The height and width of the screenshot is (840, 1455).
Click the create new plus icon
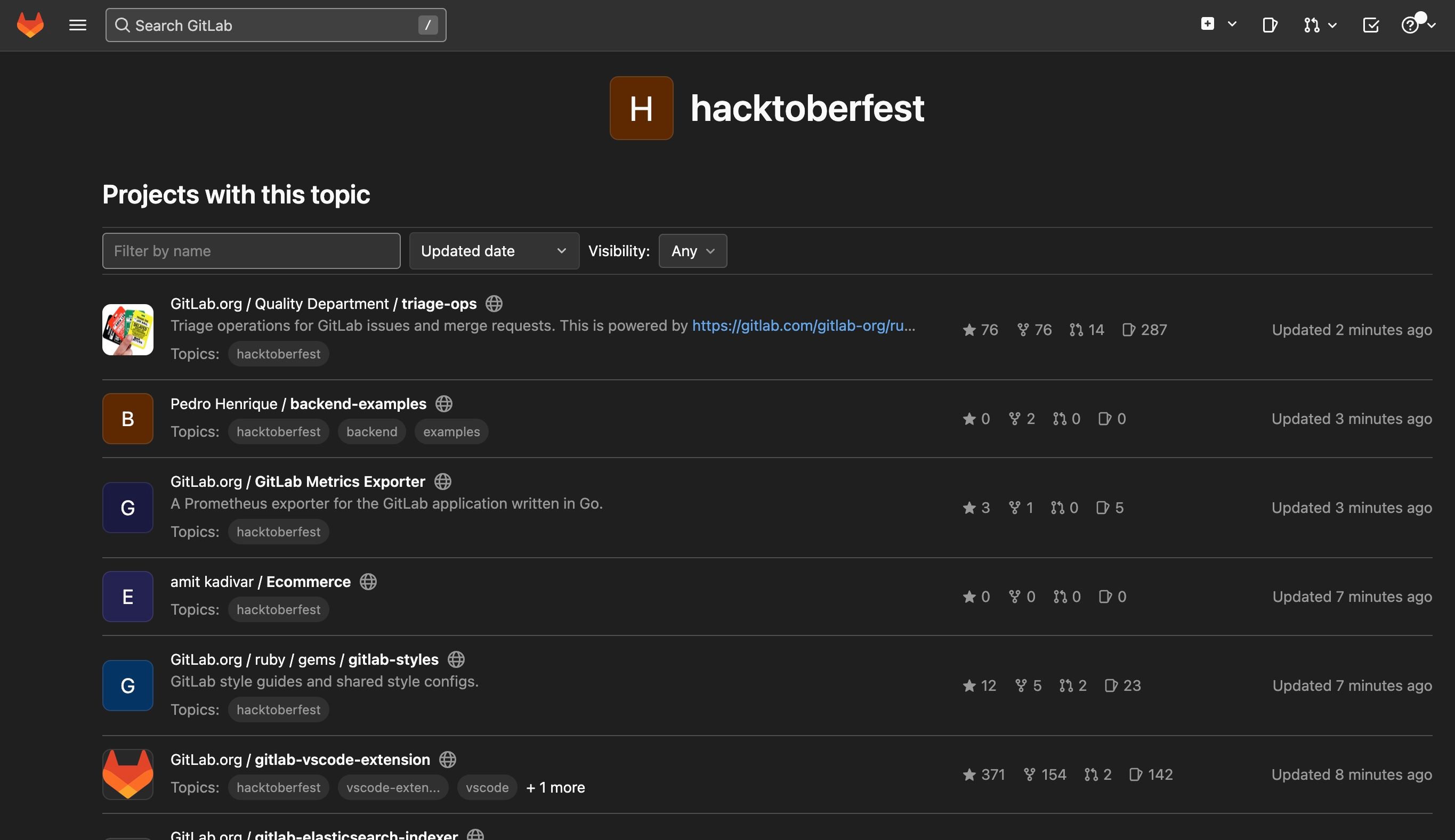1207,24
